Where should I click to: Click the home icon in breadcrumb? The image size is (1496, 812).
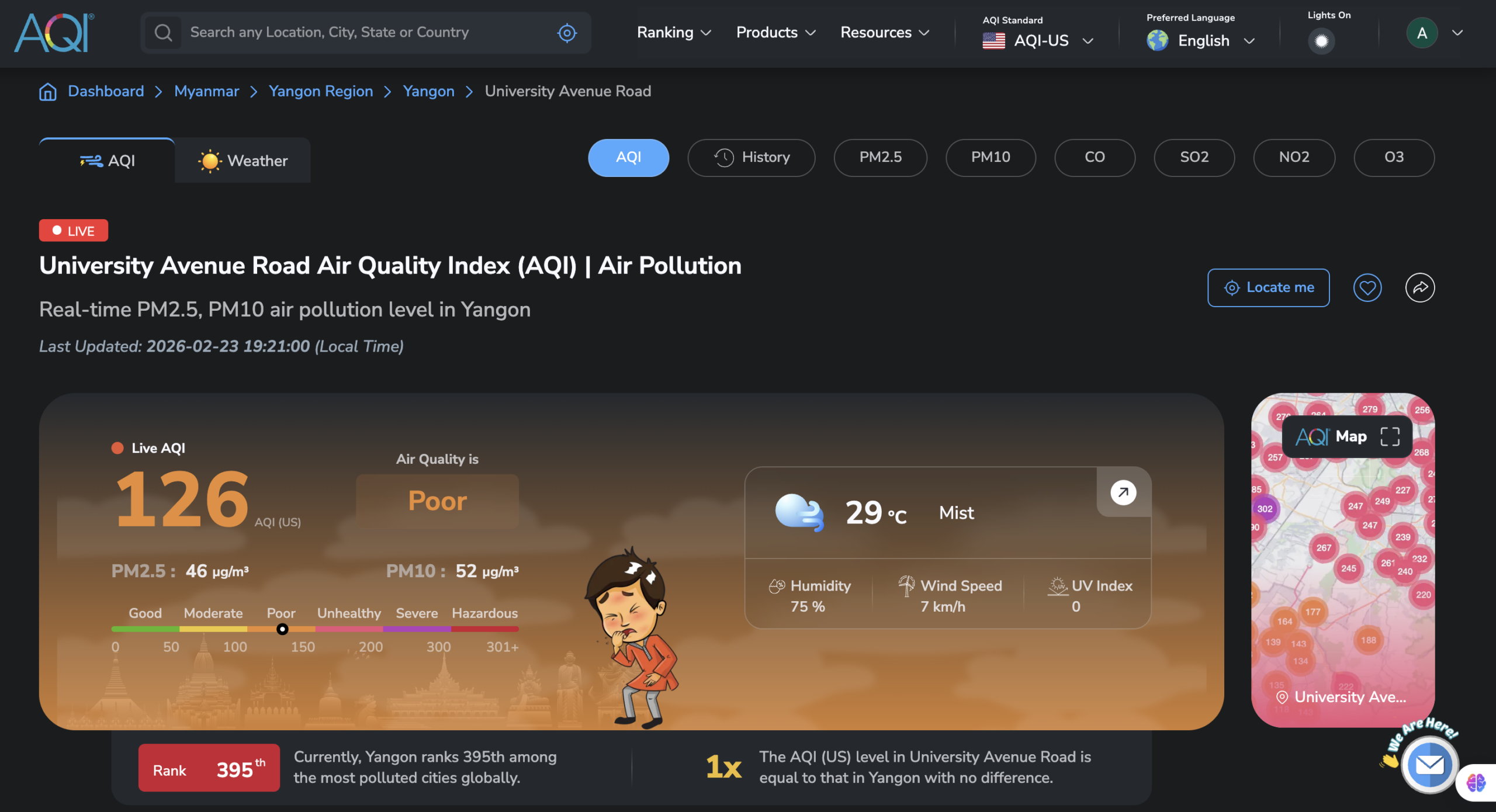coord(48,92)
